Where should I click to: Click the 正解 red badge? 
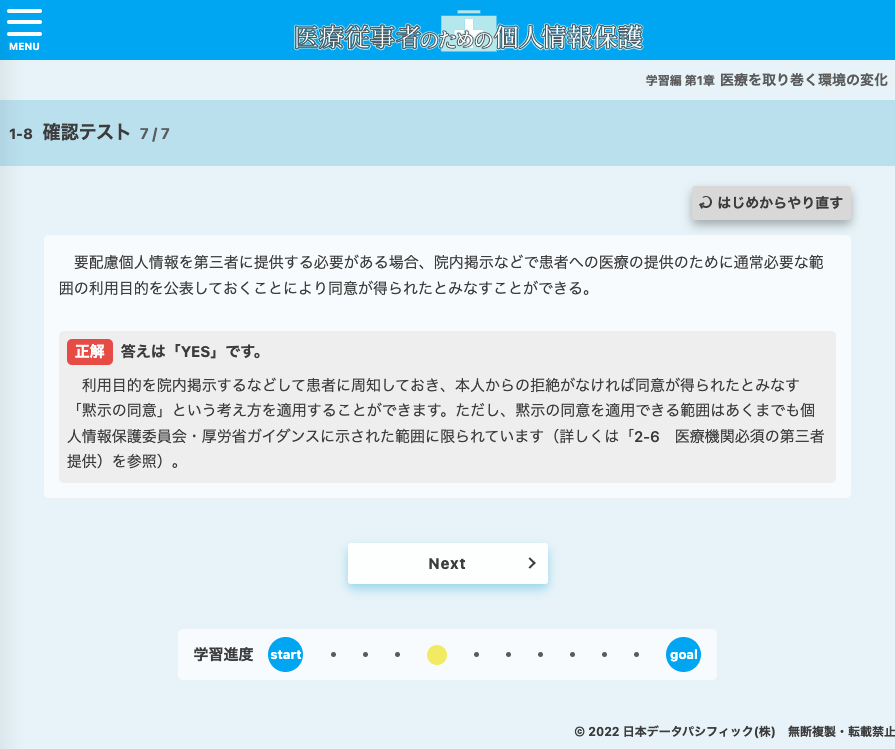pyautogui.click(x=90, y=352)
